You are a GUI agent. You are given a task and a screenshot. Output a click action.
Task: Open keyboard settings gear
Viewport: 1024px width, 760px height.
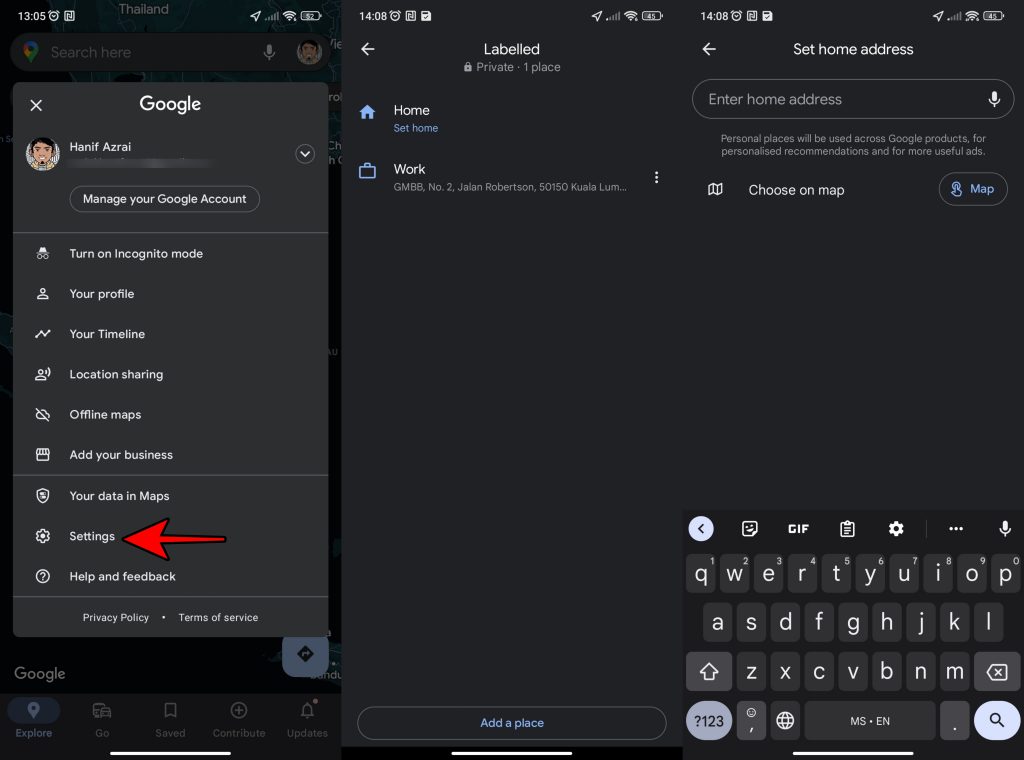[896, 529]
